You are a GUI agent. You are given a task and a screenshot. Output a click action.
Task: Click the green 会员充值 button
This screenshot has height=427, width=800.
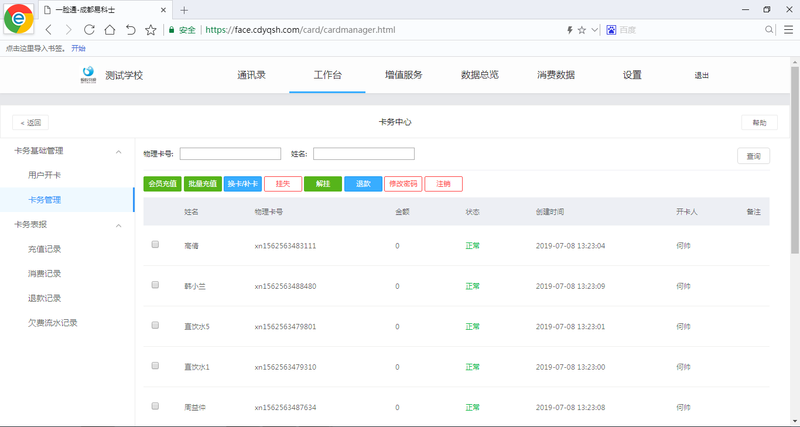pos(162,184)
